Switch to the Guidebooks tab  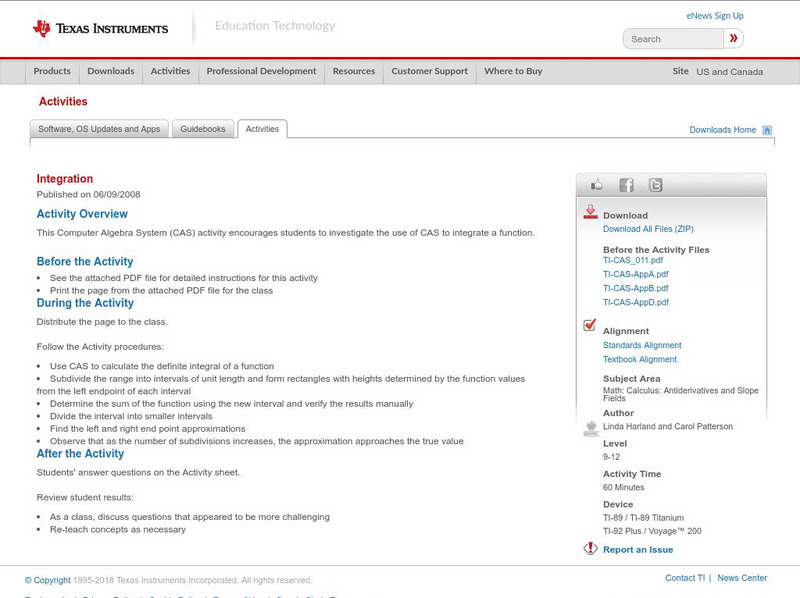point(203,128)
